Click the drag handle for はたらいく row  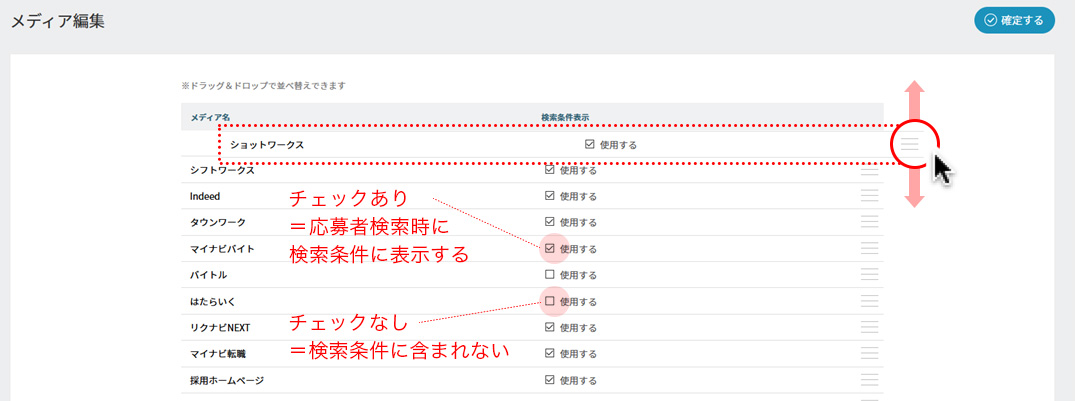(869, 301)
